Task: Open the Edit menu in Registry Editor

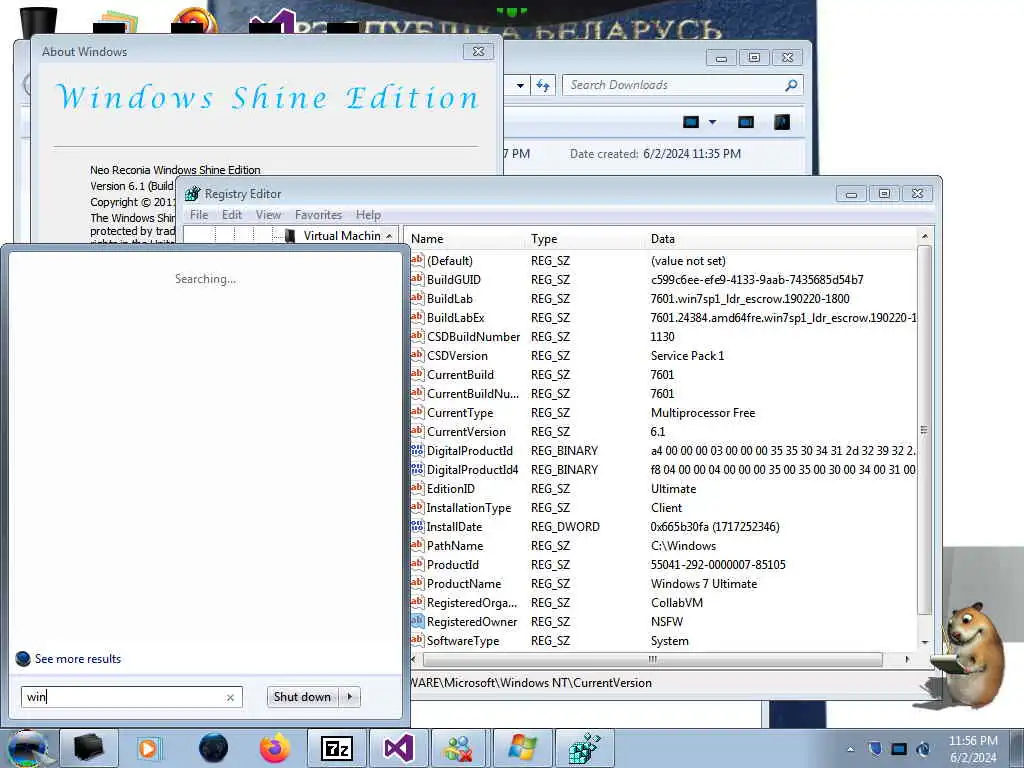Action: (x=232, y=215)
